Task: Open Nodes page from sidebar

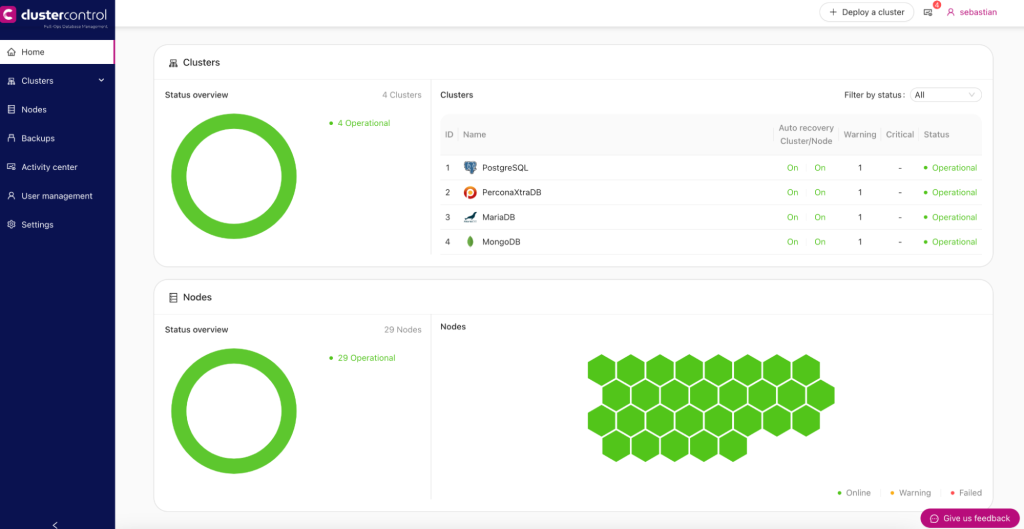Action: [57, 110]
